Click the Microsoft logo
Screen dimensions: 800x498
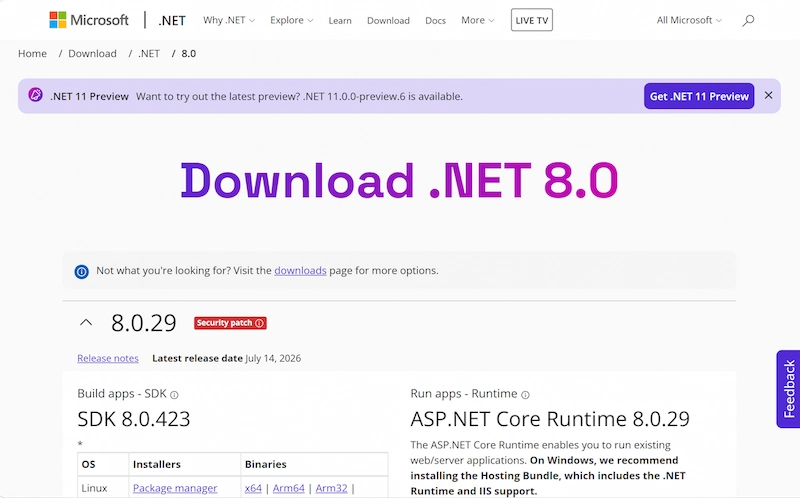point(89,20)
